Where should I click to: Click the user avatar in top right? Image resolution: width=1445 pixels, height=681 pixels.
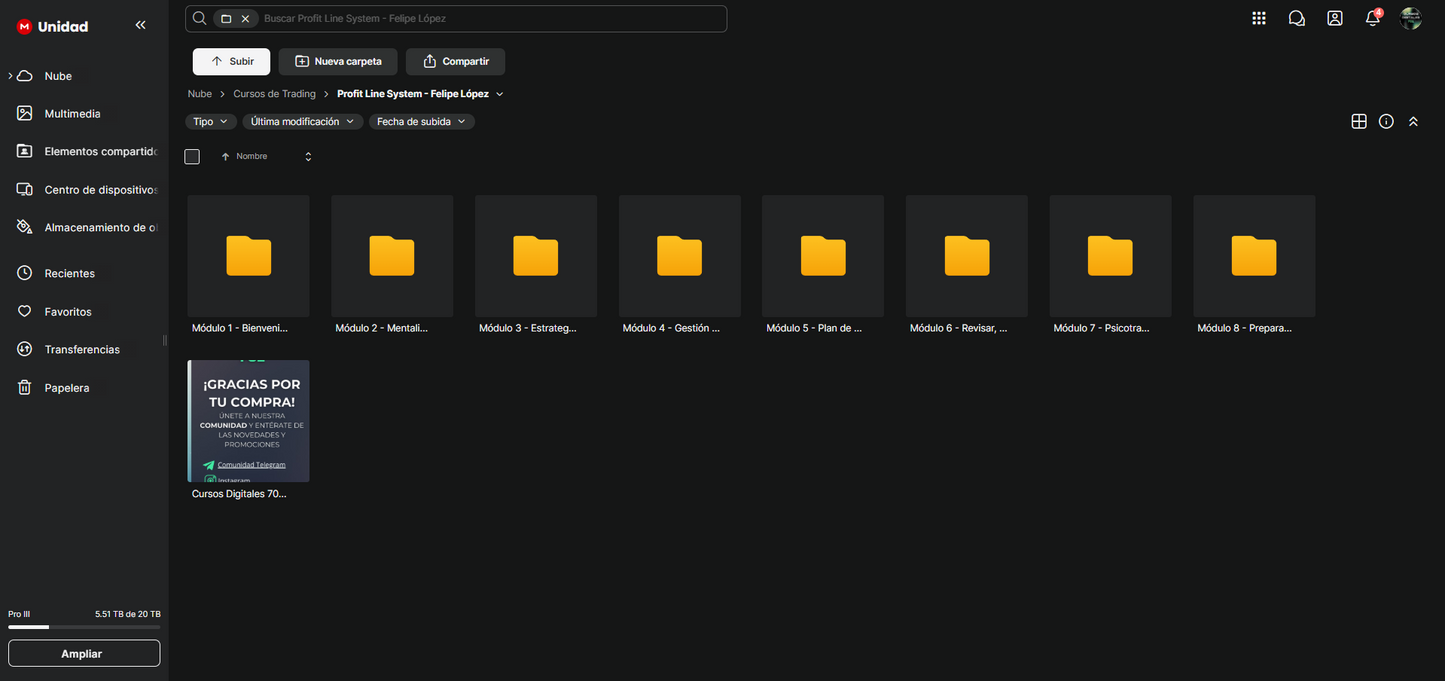point(1410,18)
